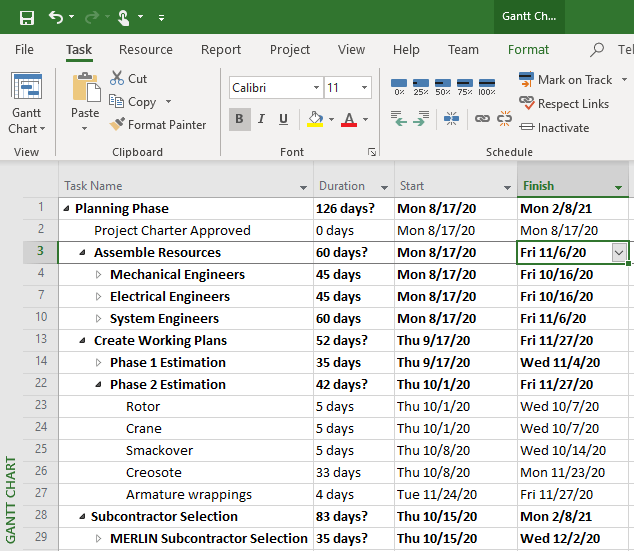Image resolution: width=634 pixels, height=551 pixels.
Task: Open the Project ribbon tab
Action: [290, 50]
